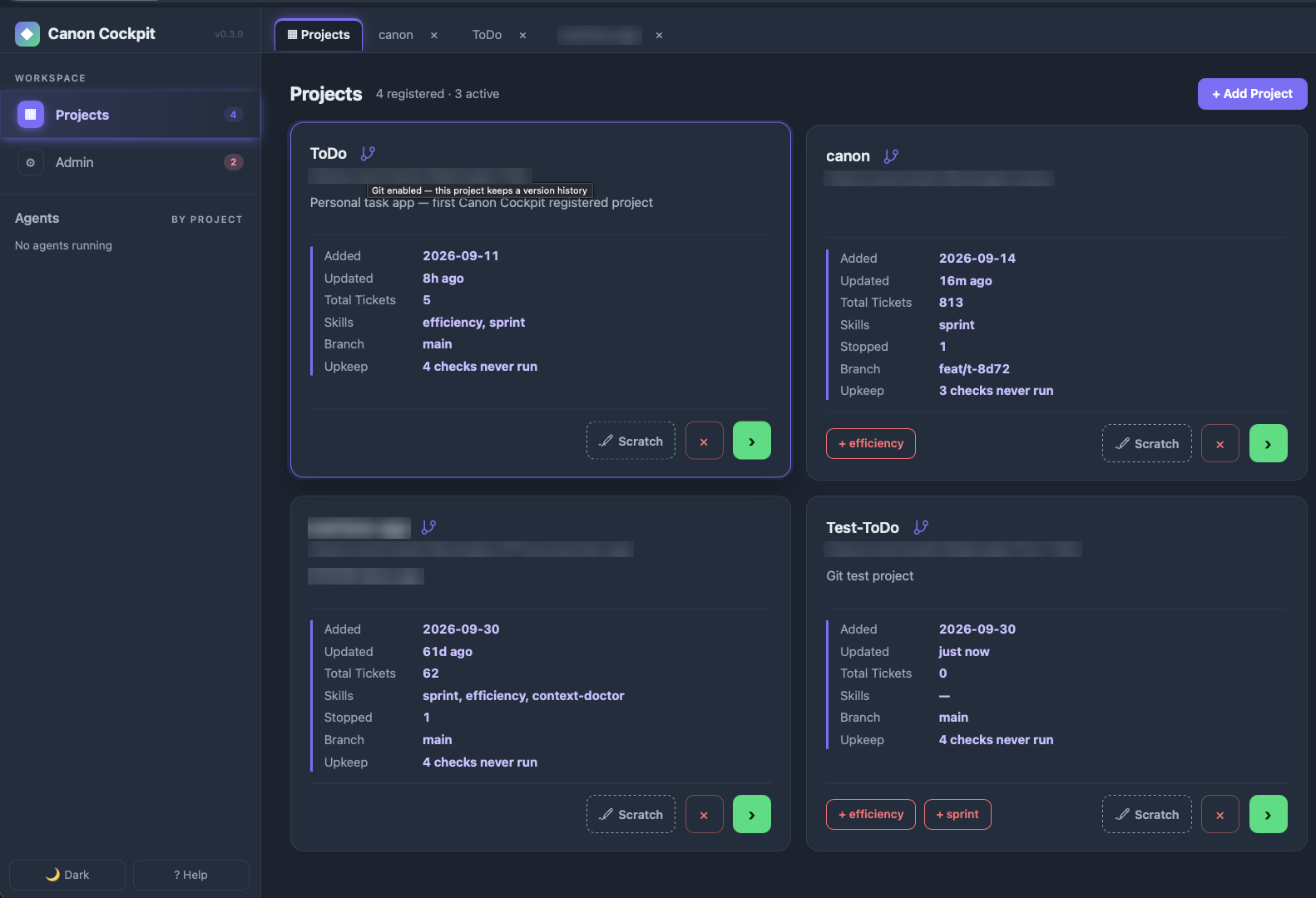Select Admin in the Workspace sidebar
This screenshot has height=898, width=1316.
click(x=130, y=162)
